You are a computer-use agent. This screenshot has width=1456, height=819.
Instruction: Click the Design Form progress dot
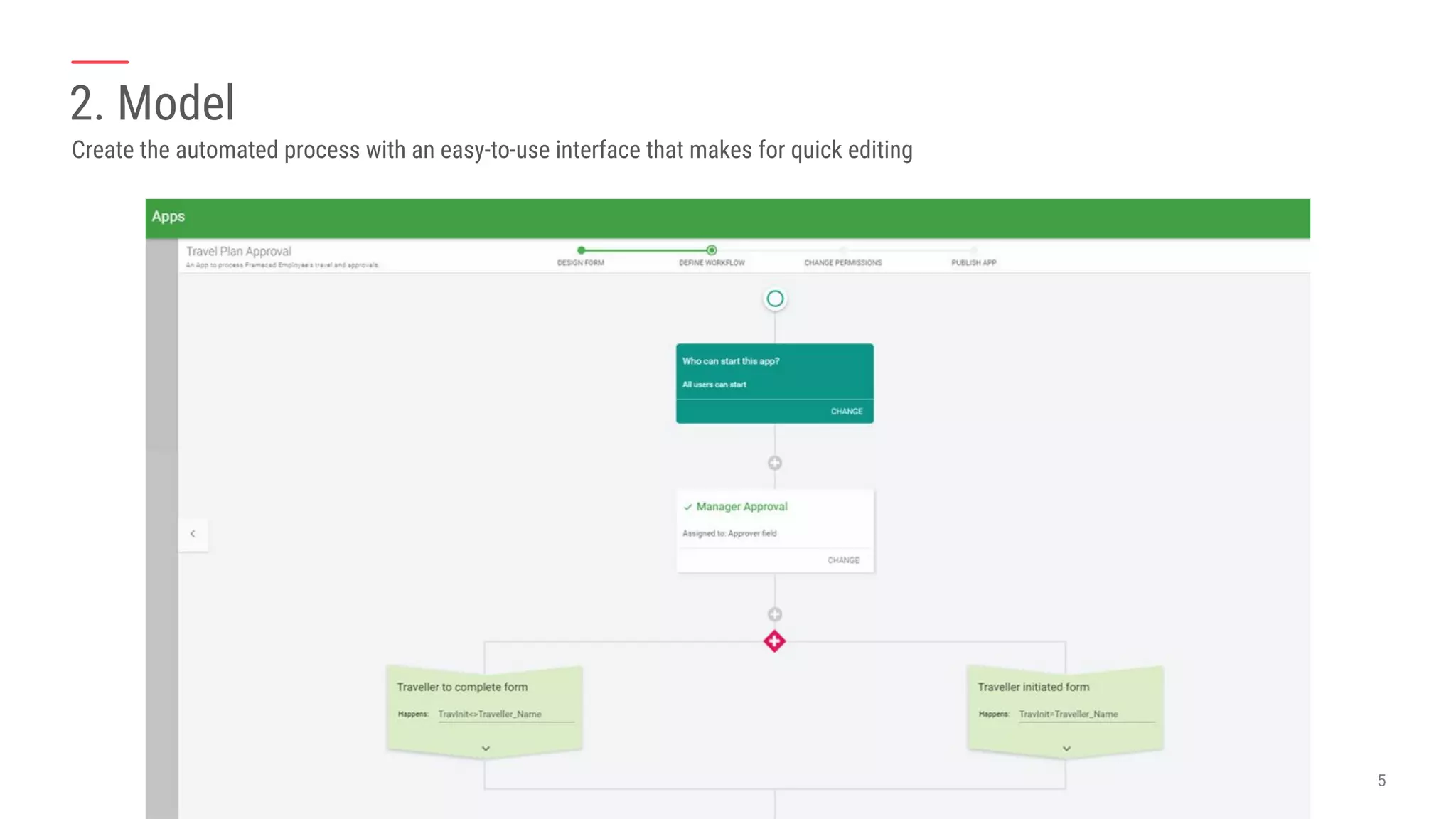tap(582, 250)
